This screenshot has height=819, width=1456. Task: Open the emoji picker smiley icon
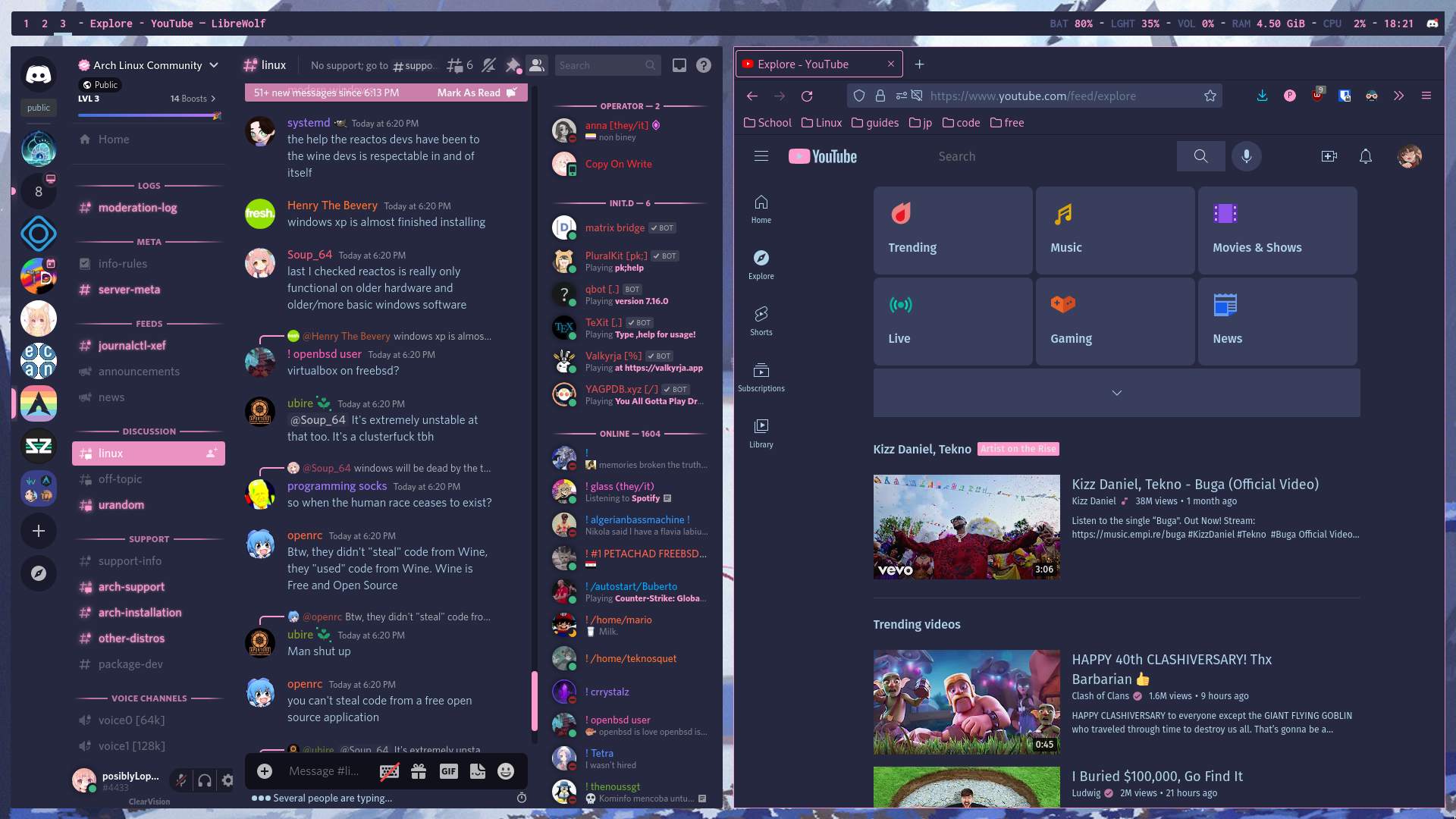click(506, 771)
